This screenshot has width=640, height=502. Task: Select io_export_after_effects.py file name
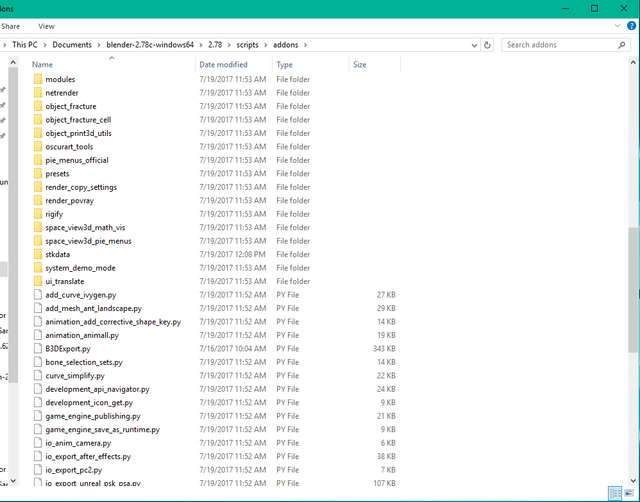[x=88, y=456]
